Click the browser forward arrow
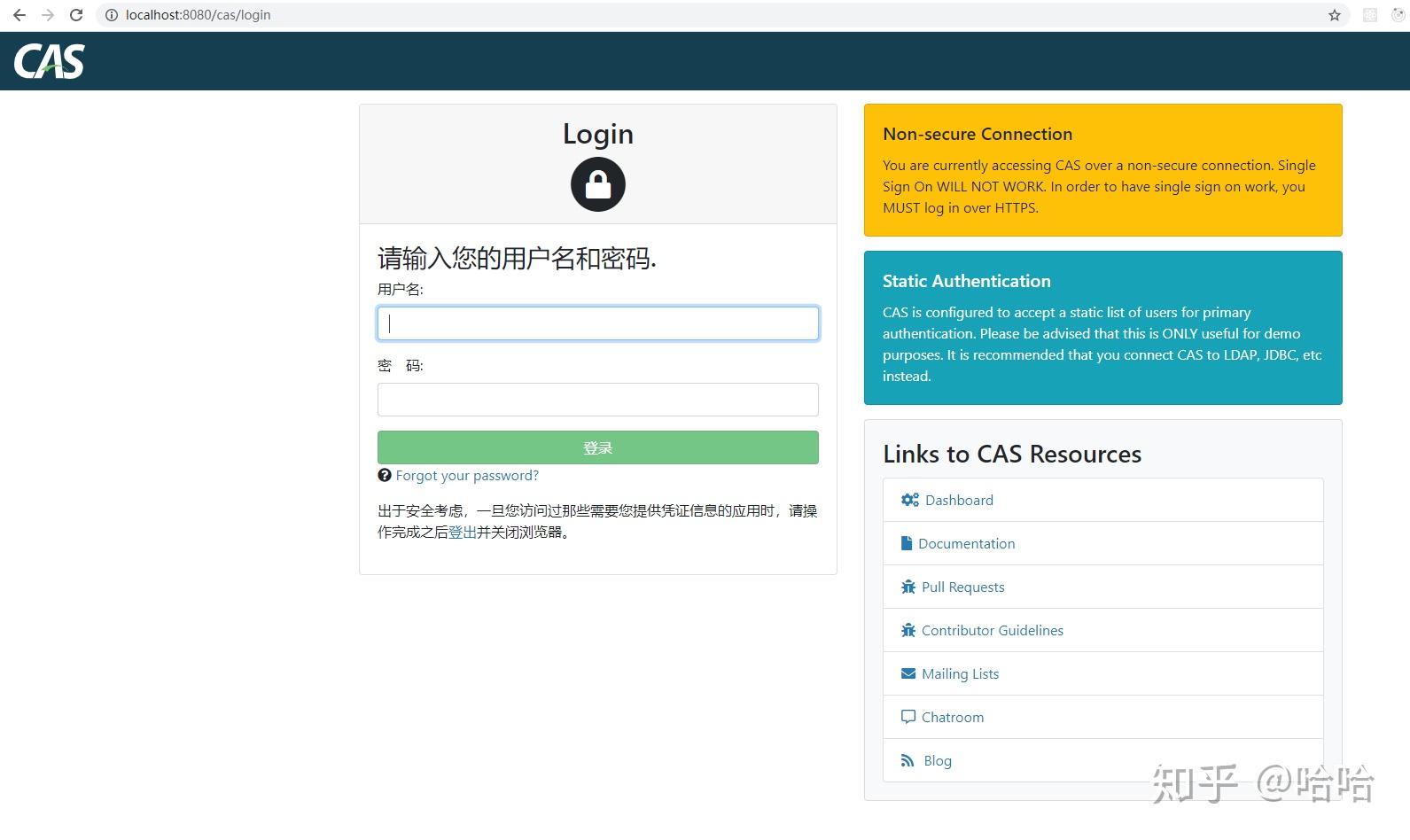Image resolution: width=1410 pixels, height=840 pixels. coord(48,15)
